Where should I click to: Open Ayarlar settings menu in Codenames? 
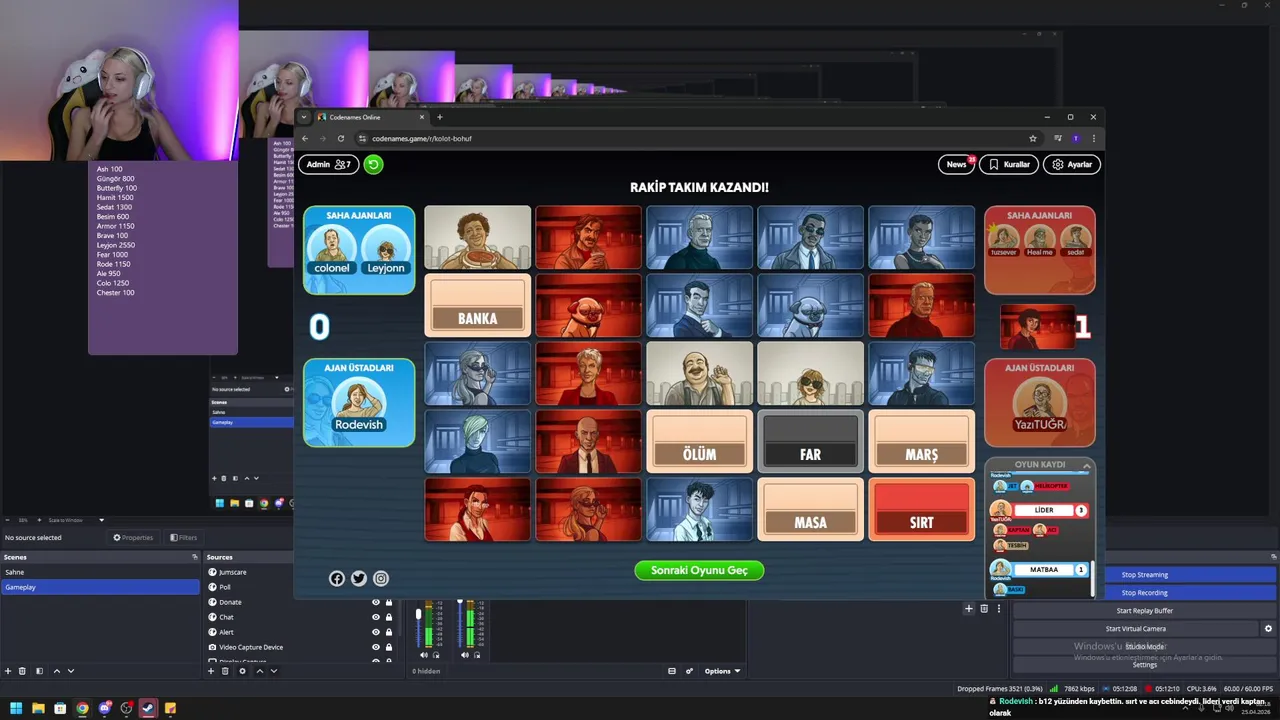point(1072,164)
